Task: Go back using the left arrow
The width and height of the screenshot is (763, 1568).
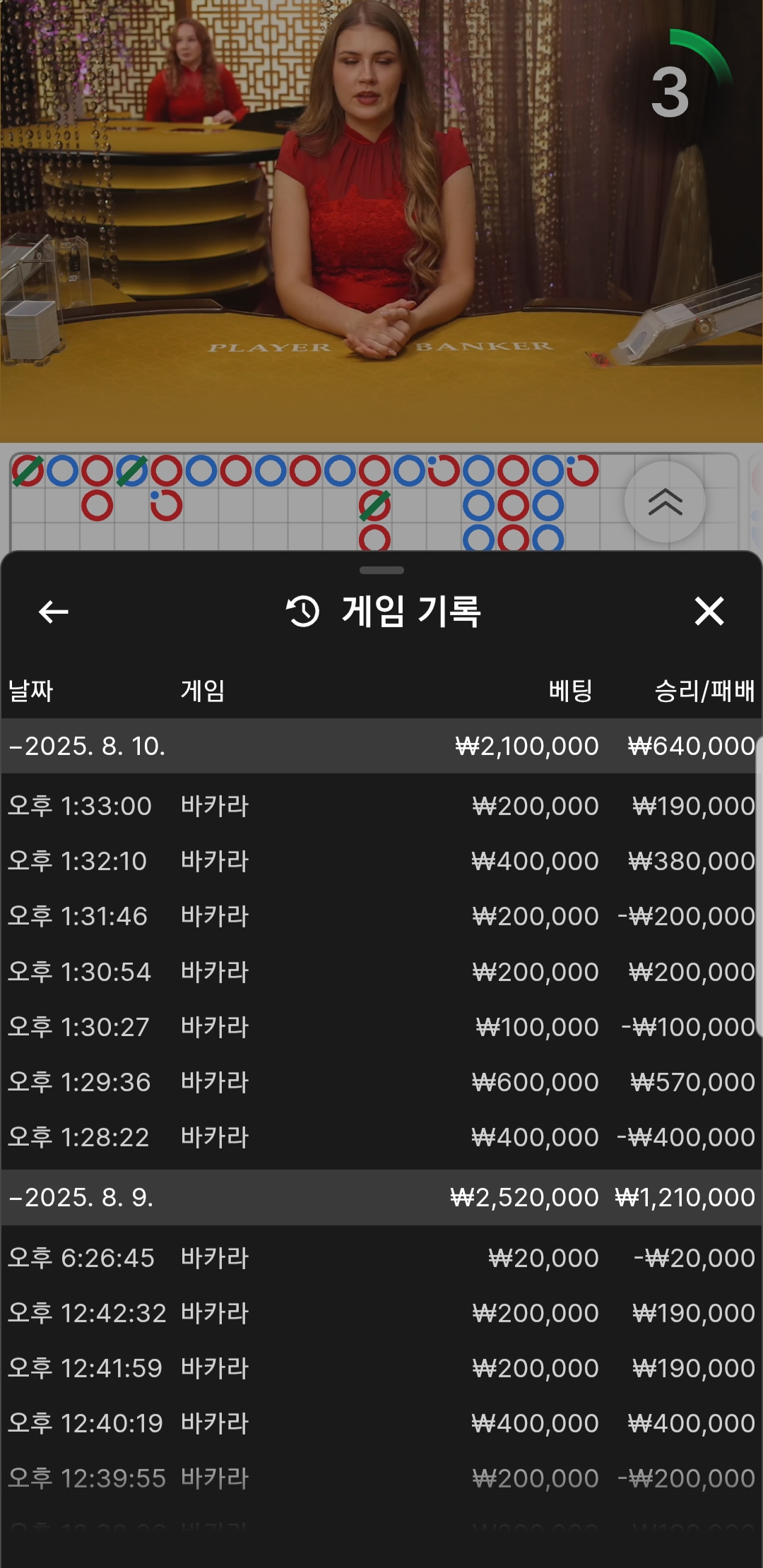Action: coord(54,612)
